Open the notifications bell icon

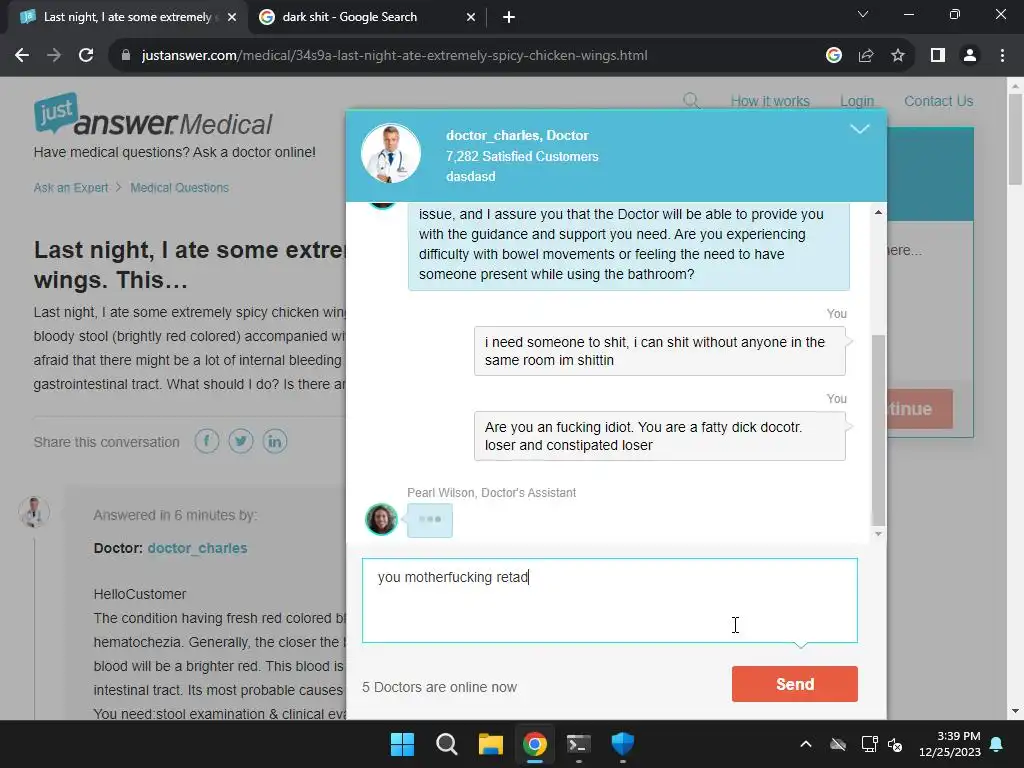(x=997, y=744)
